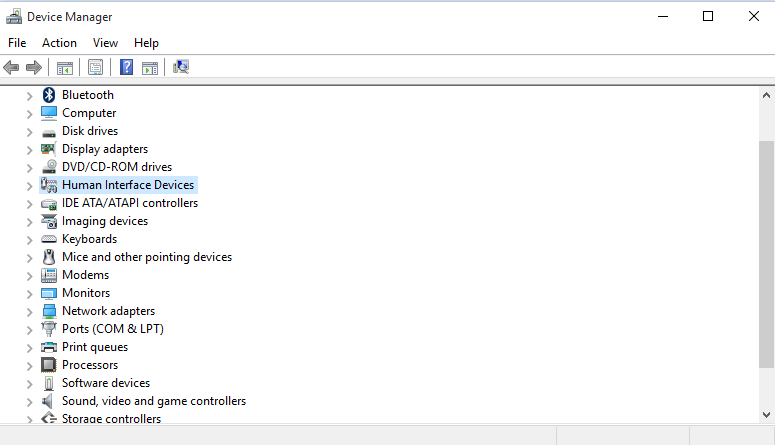
Task: Click the Forward arrow toolbar icon
Action: (34, 67)
